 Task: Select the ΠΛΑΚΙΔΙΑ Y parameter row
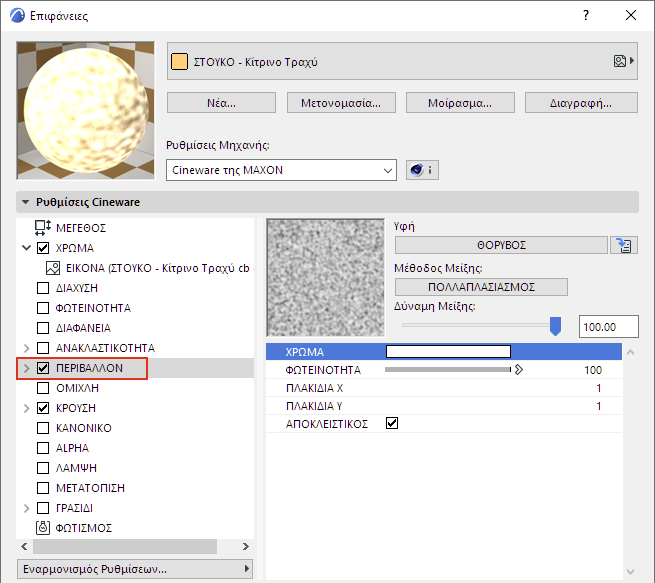point(444,406)
